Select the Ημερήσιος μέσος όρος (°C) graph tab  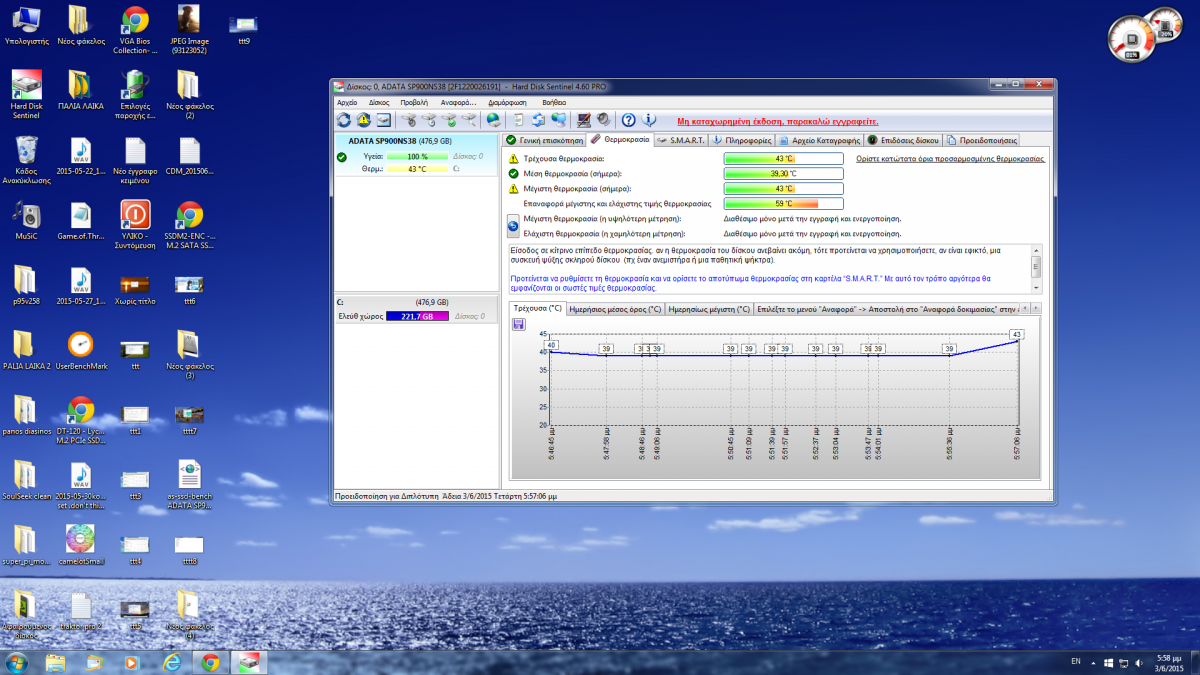tap(615, 310)
